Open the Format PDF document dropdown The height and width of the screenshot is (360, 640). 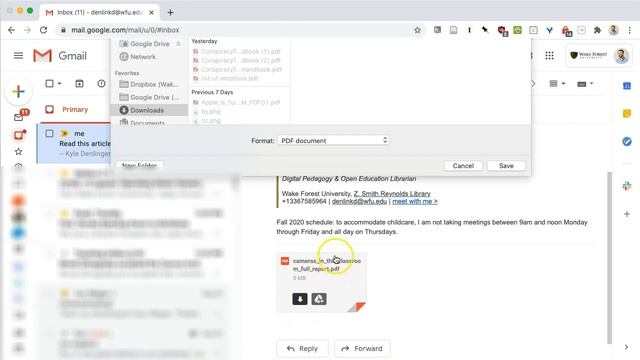(x=333, y=140)
